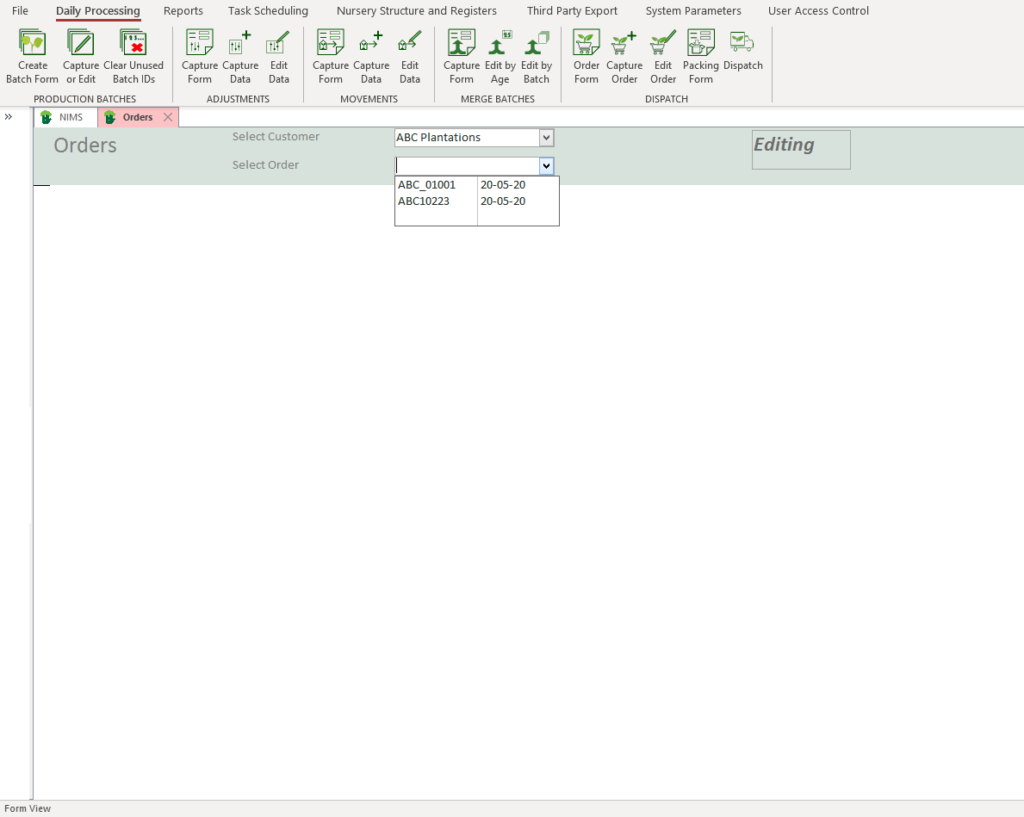Image resolution: width=1024 pixels, height=817 pixels.
Task: Open Capture or Edit production batch
Action: pyautogui.click(x=80, y=44)
